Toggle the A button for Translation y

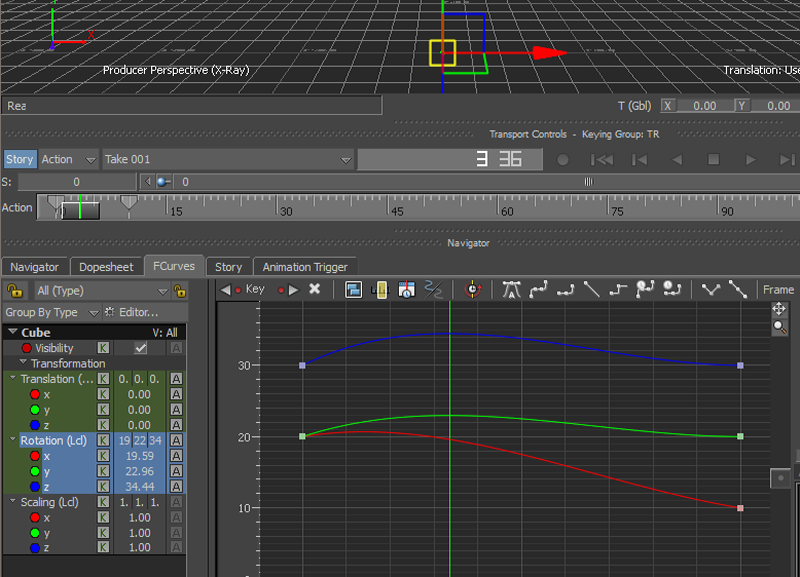point(176,409)
